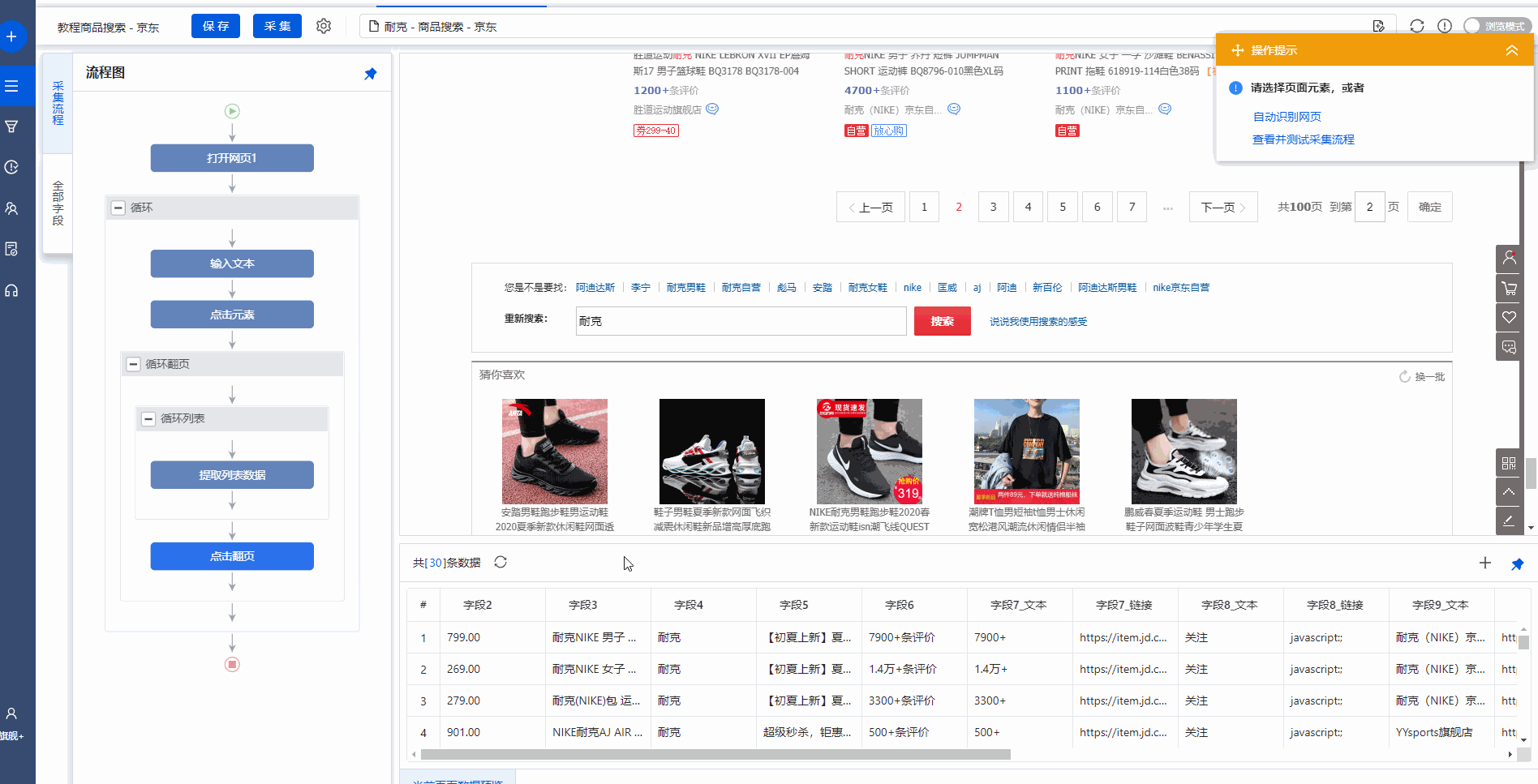This screenshot has width=1538, height=784.
Task: Click the blue plus new task icon
Action: point(12,36)
